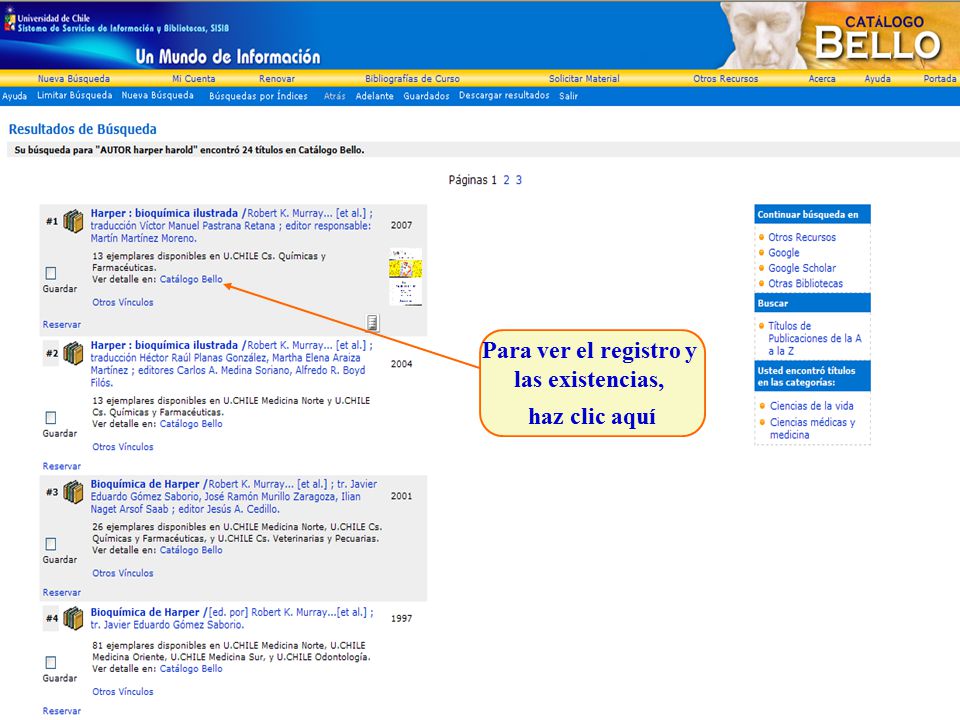The width and height of the screenshot is (960, 720).
Task: Click Reservar for result #1
Action: pyautogui.click(x=61, y=324)
